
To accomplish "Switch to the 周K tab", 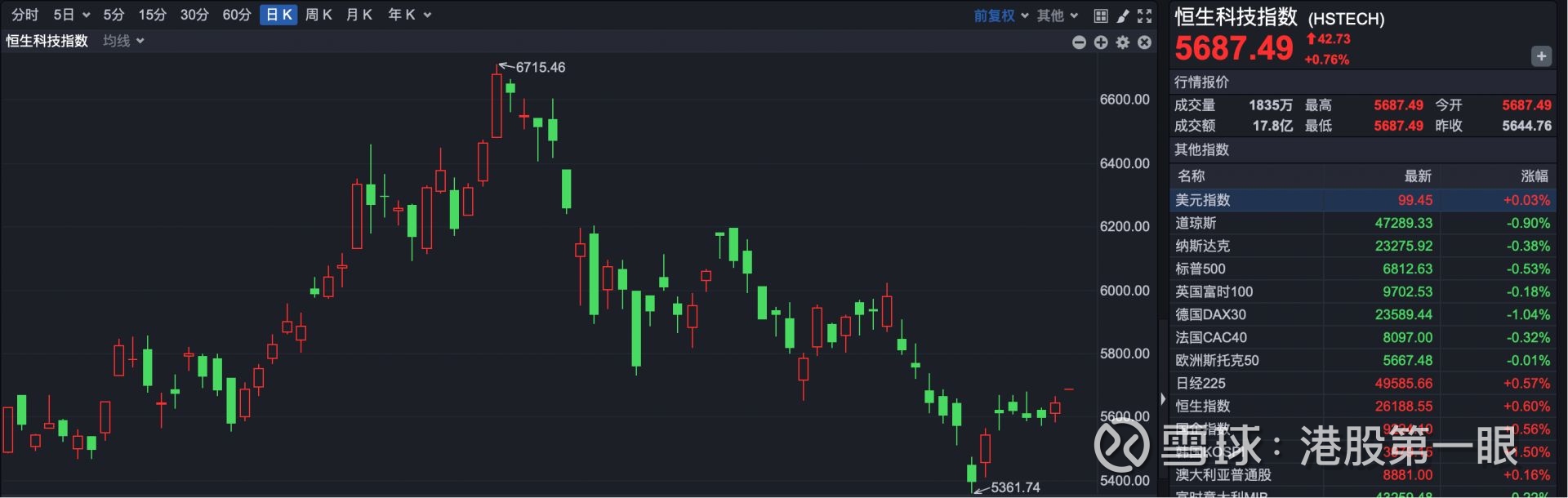I will 318,15.
